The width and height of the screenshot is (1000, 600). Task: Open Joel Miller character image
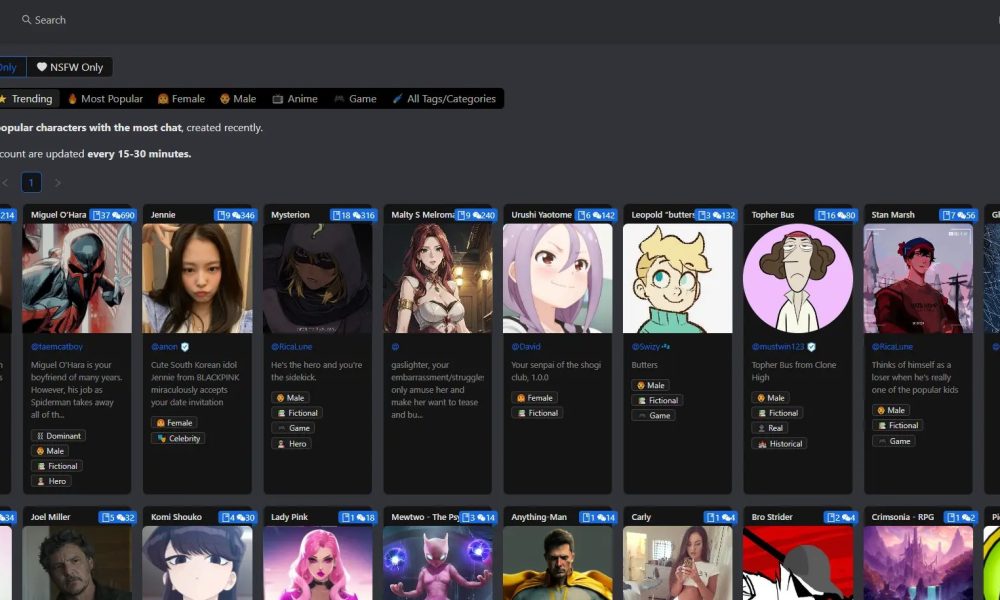tap(77, 563)
